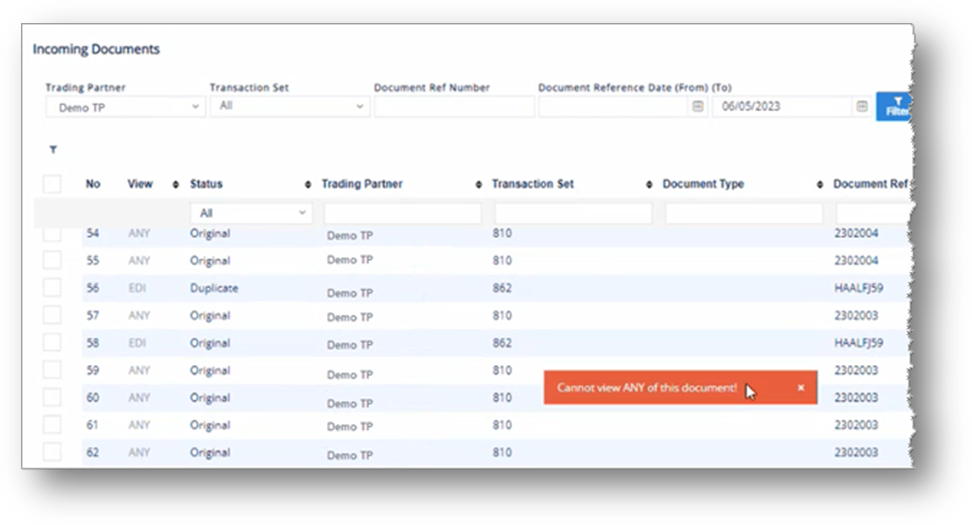
Task: Click ANY view link in row 54
Action: click(139, 234)
